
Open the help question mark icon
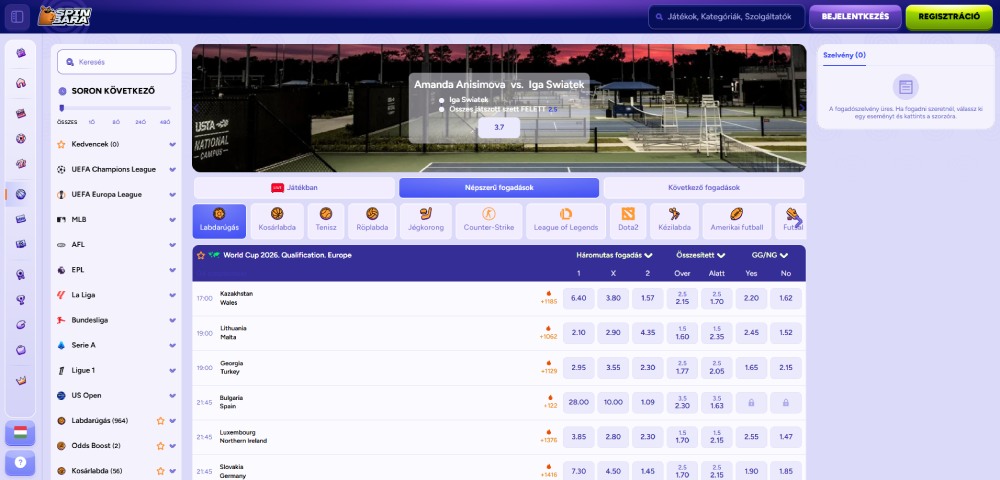click(20, 464)
